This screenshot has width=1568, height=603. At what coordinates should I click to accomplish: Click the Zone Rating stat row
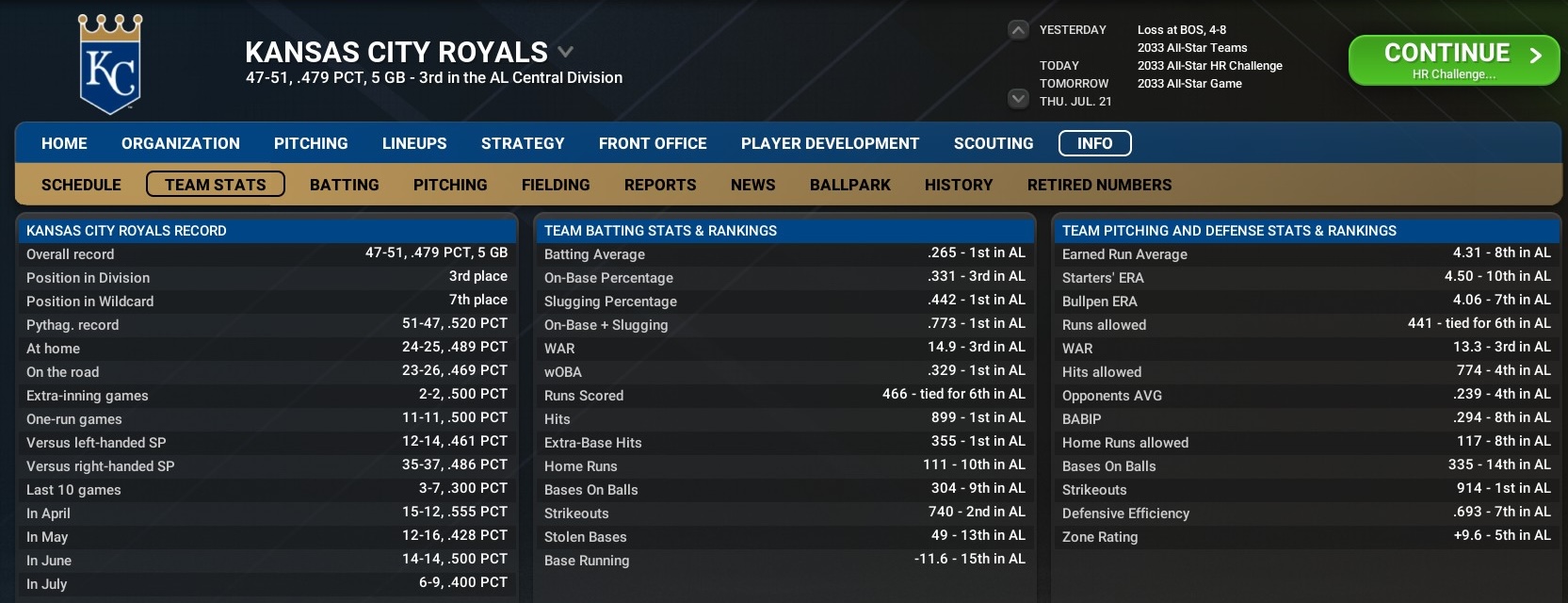point(1305,536)
